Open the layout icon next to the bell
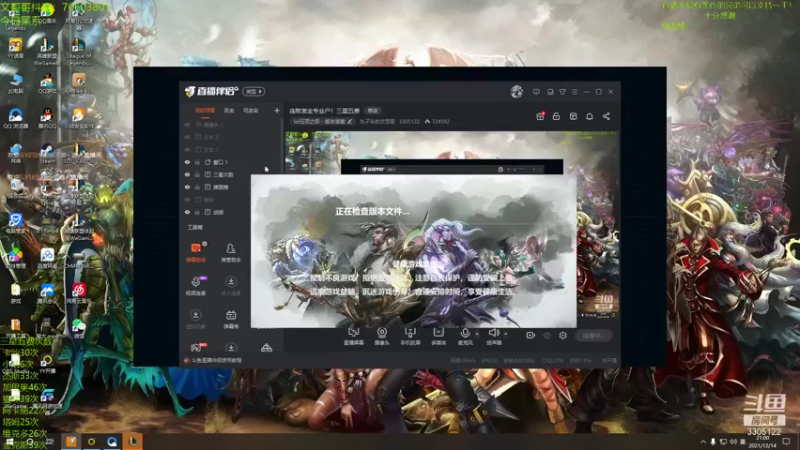800x450 pixels. click(573, 116)
